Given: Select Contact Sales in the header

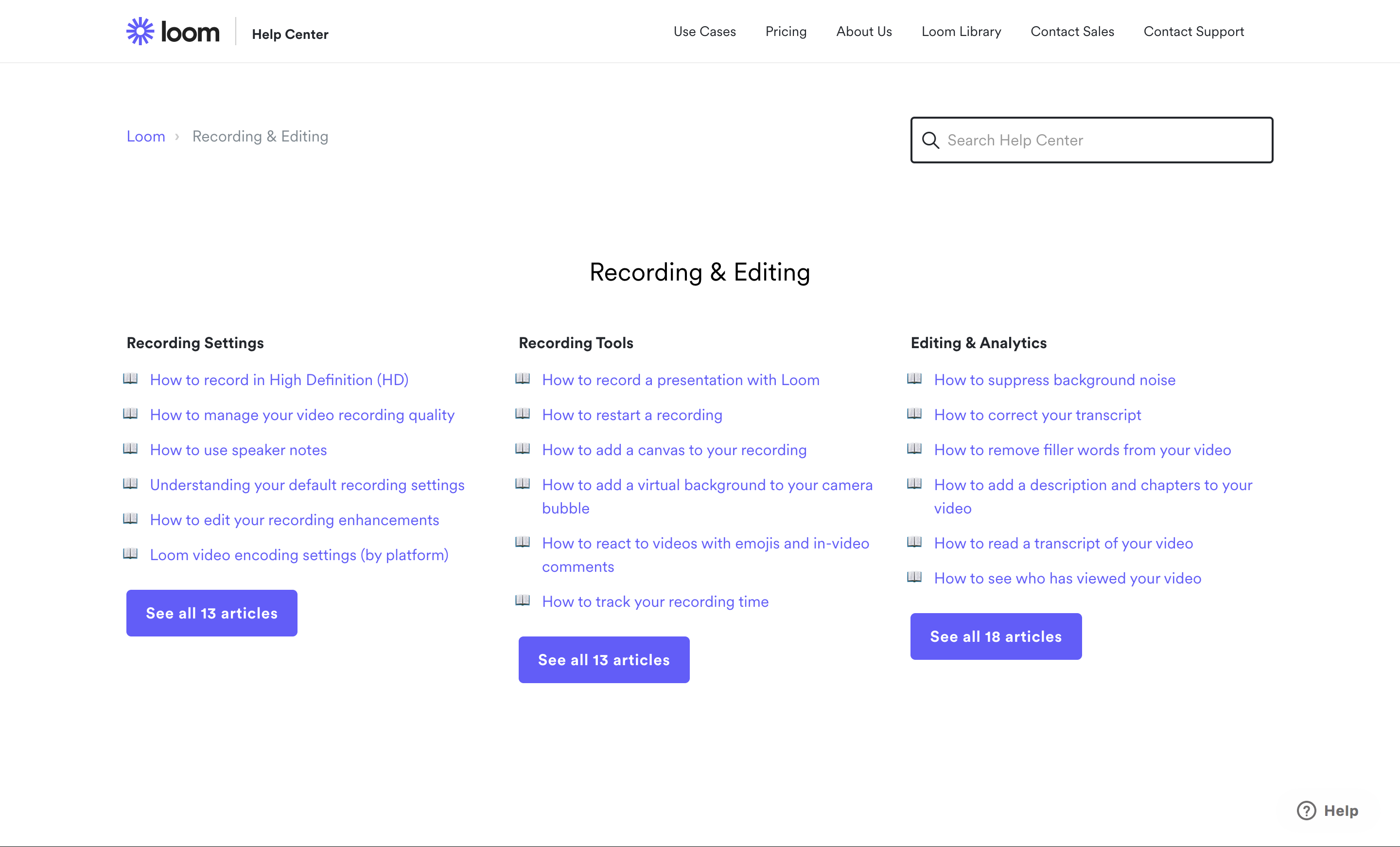Looking at the screenshot, I should tap(1072, 31).
